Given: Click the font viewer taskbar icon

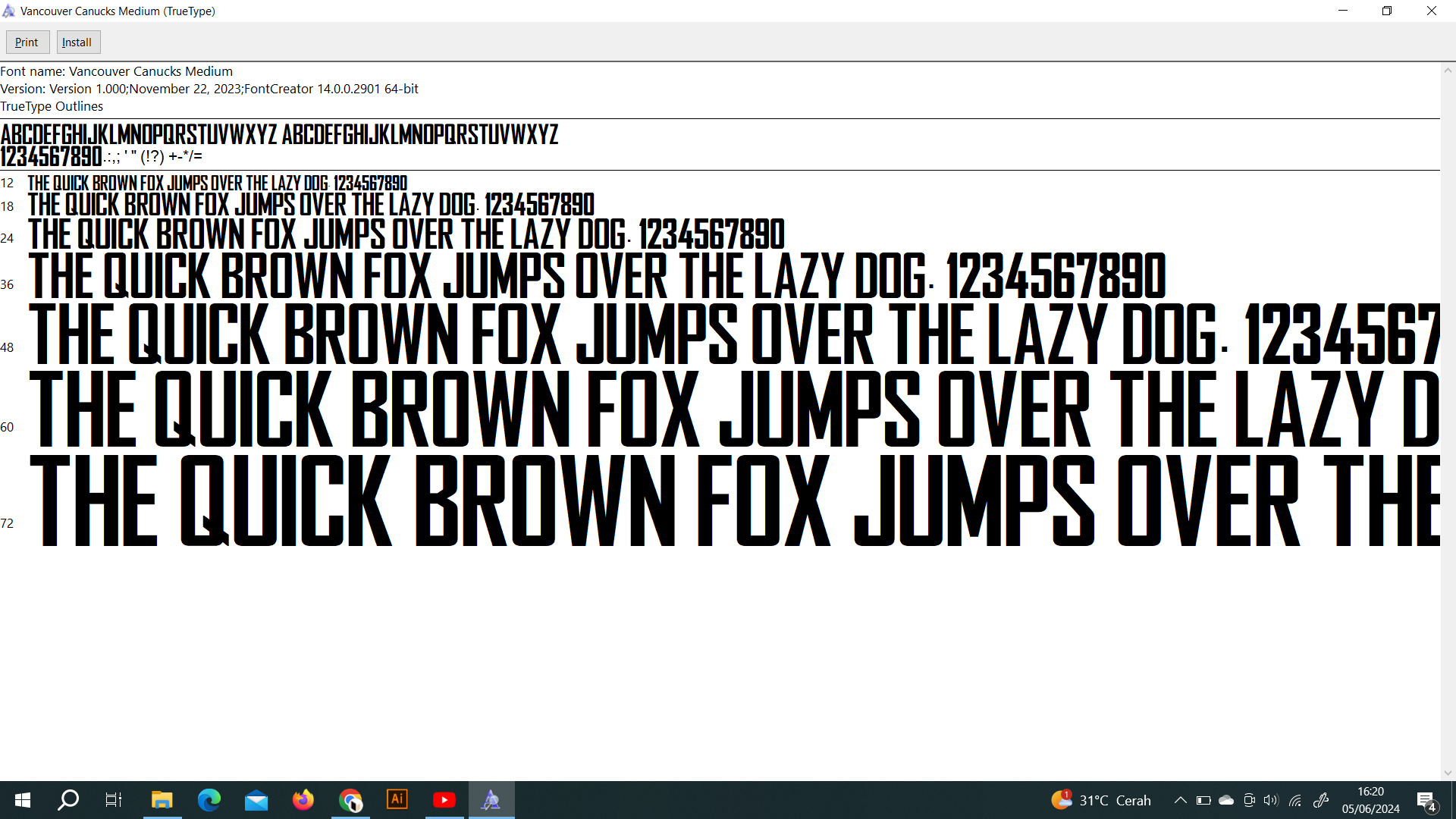Looking at the screenshot, I should pyautogui.click(x=491, y=800).
